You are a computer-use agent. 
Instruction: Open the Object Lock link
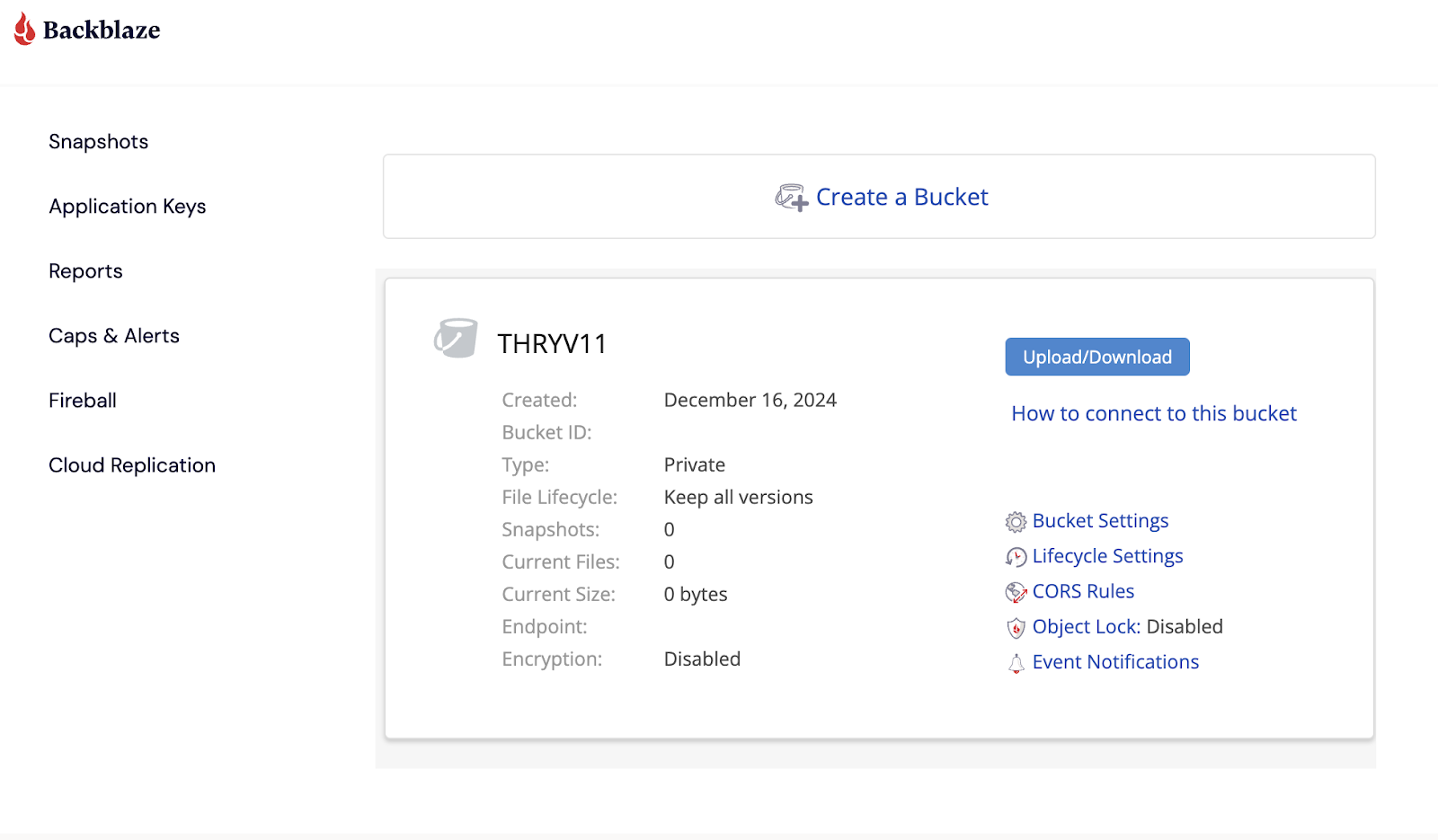pos(1087,626)
